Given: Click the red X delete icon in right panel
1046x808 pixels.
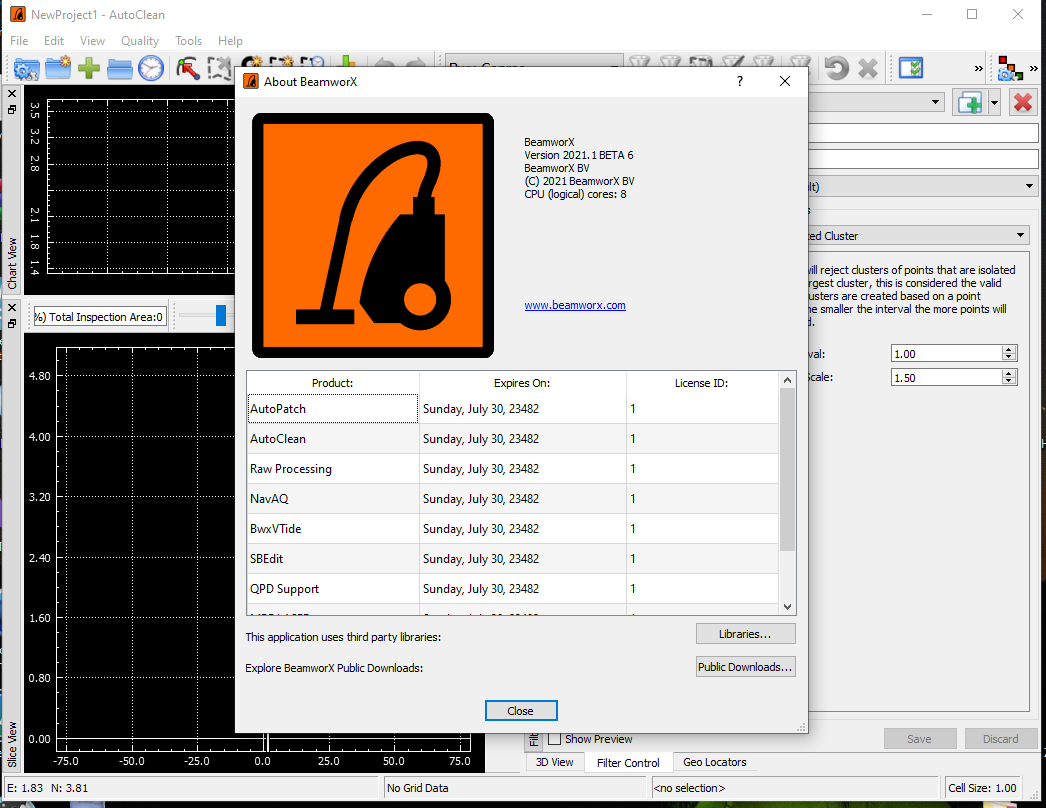Looking at the screenshot, I should pos(1022,103).
